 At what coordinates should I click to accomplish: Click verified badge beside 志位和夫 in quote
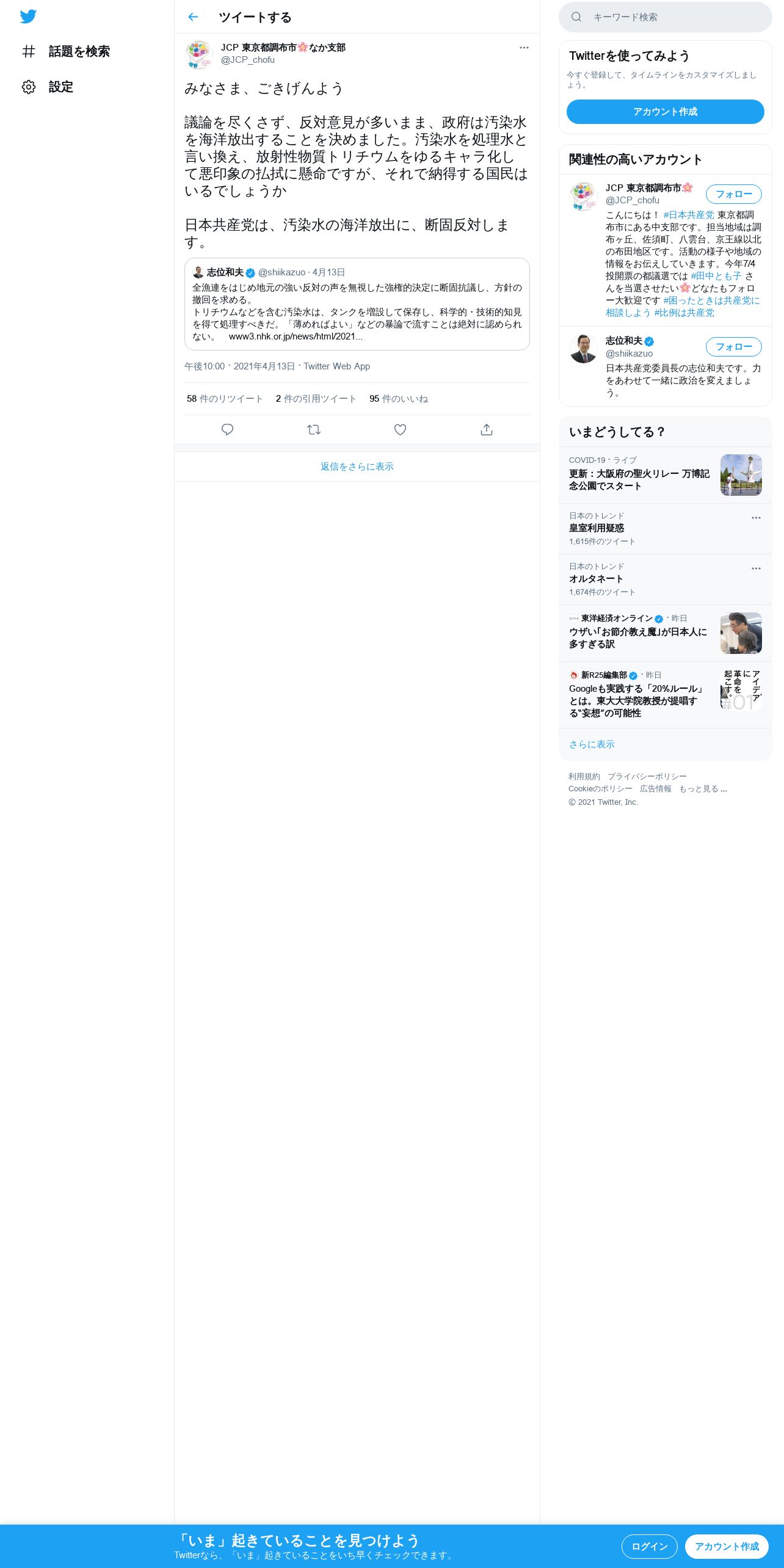tap(250, 273)
